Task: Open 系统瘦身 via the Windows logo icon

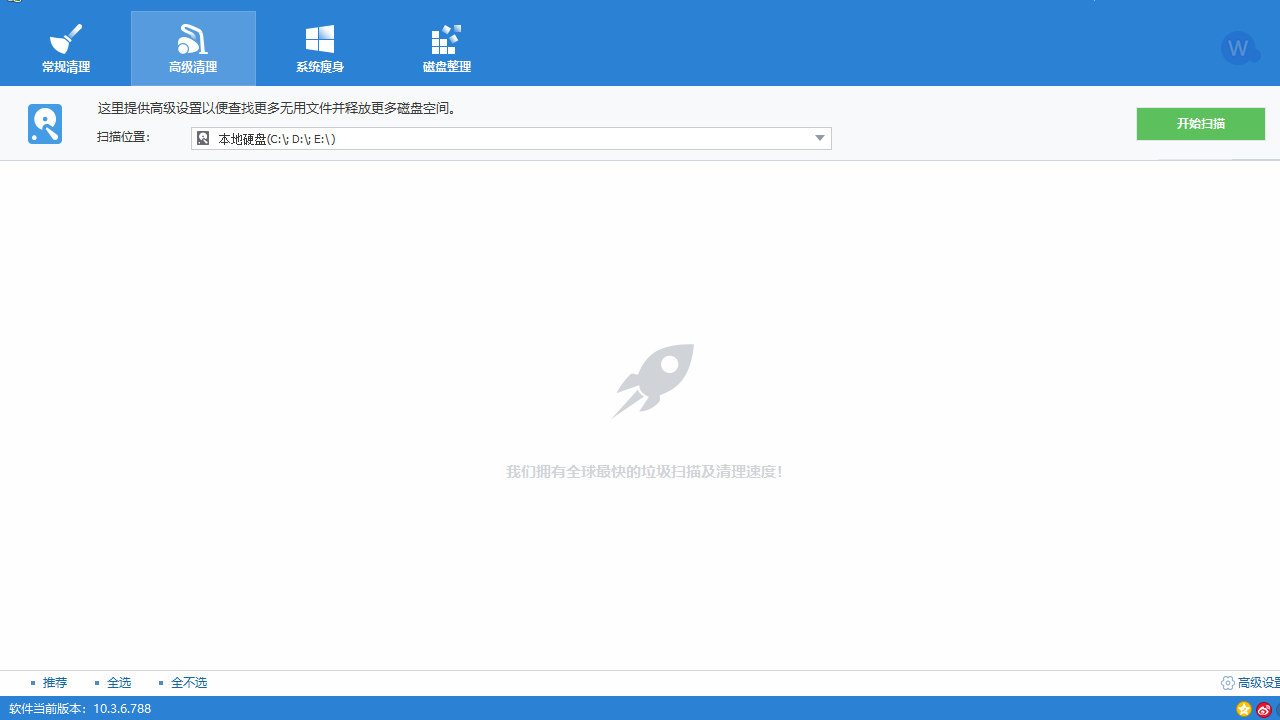Action: tap(320, 38)
